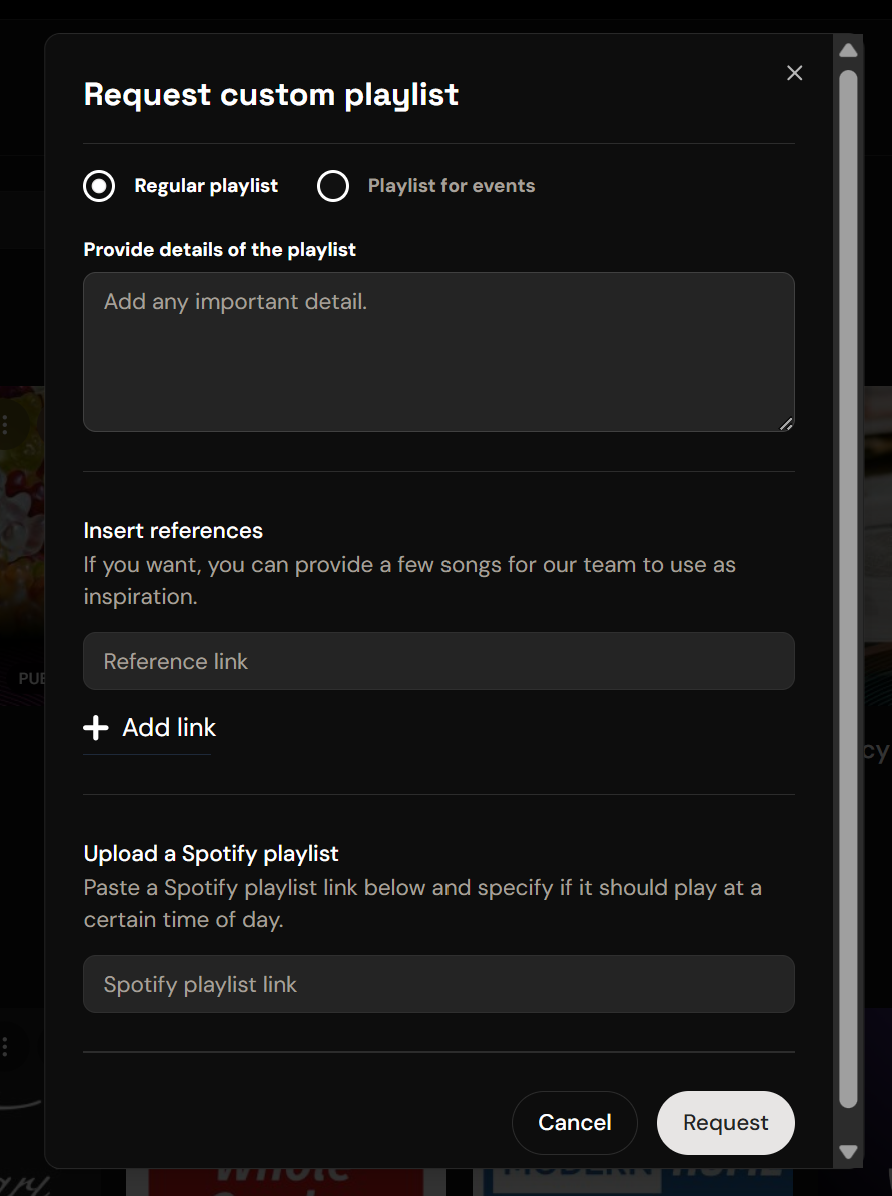
Task: Click the blue 'Modern Home' thumbnail below dialog
Action: (x=633, y=1182)
